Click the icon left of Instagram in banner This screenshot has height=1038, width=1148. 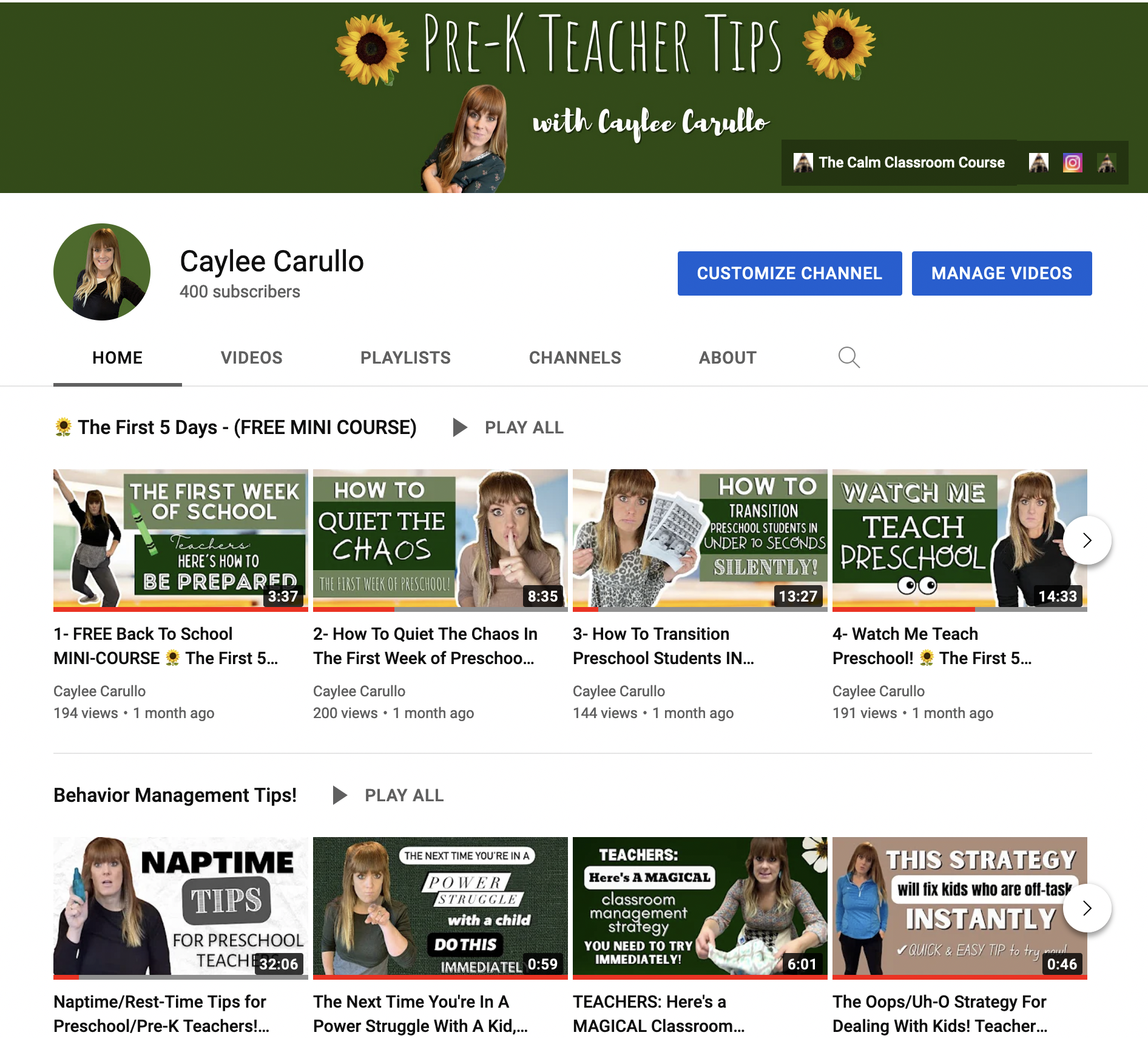coord(1038,163)
